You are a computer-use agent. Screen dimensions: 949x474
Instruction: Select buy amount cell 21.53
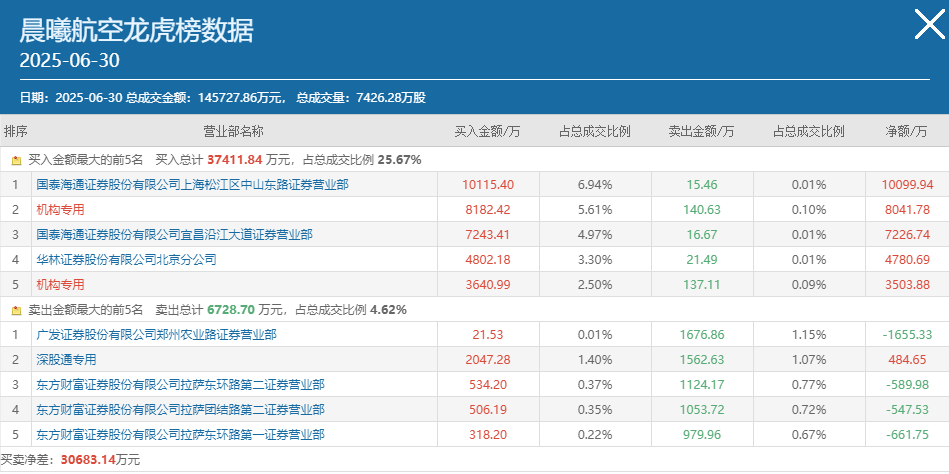[488, 334]
